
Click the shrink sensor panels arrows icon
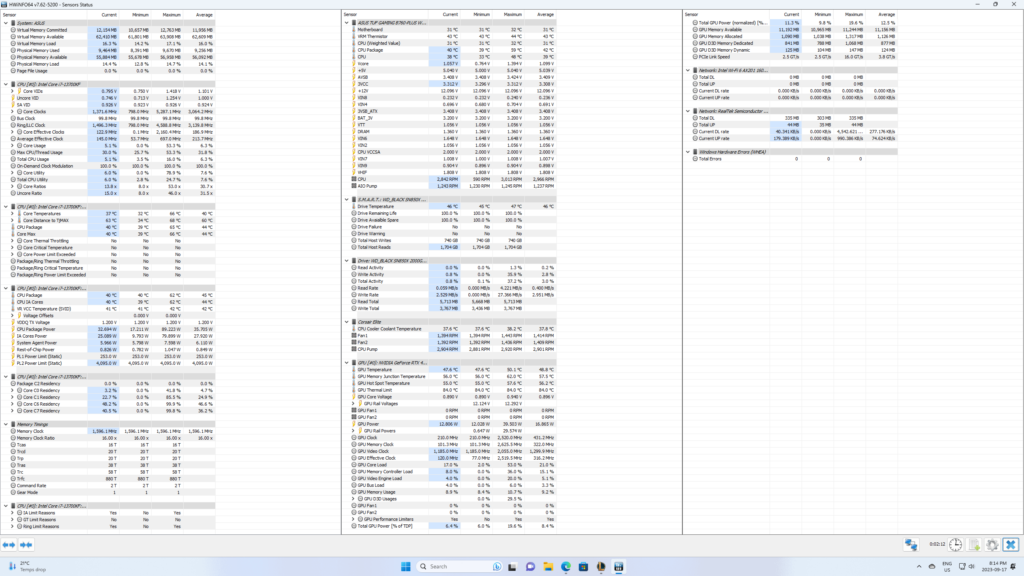(26, 545)
